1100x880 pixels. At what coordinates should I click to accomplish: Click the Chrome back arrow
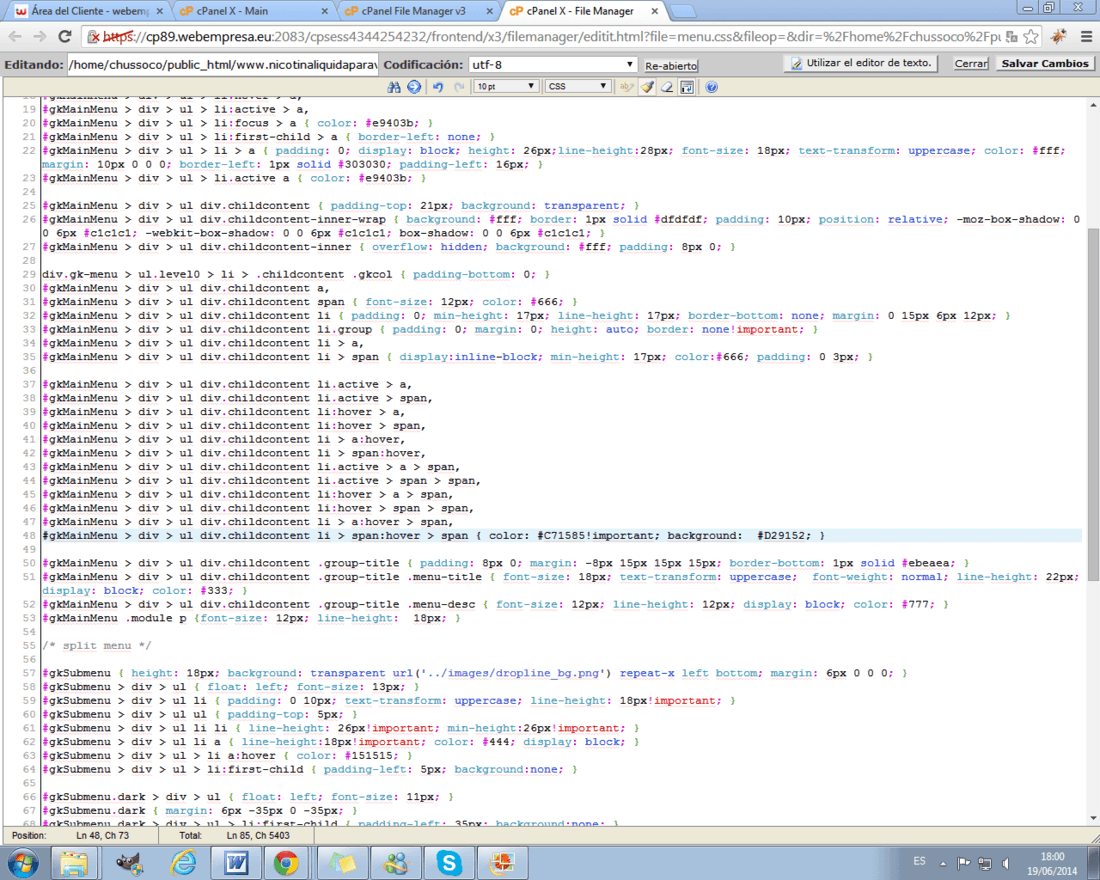15,36
